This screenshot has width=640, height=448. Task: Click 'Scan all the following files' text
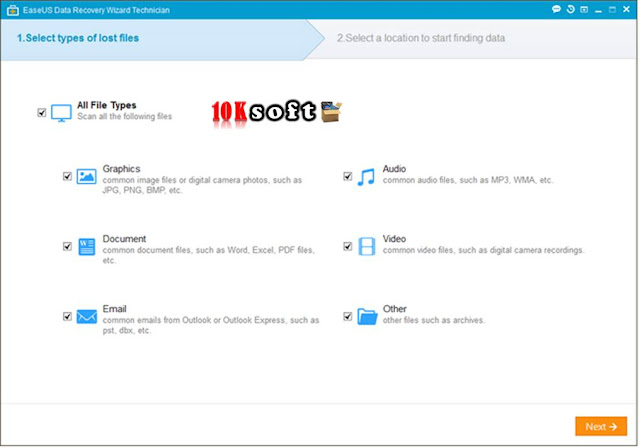pyautogui.click(x=124, y=116)
